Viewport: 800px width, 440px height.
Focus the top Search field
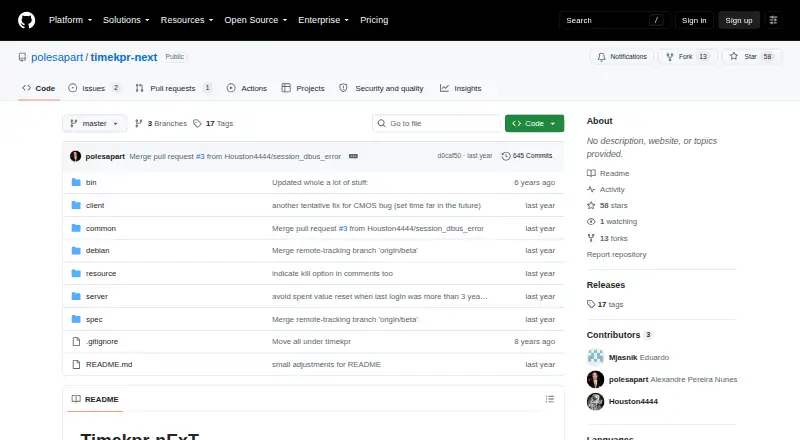(x=614, y=20)
